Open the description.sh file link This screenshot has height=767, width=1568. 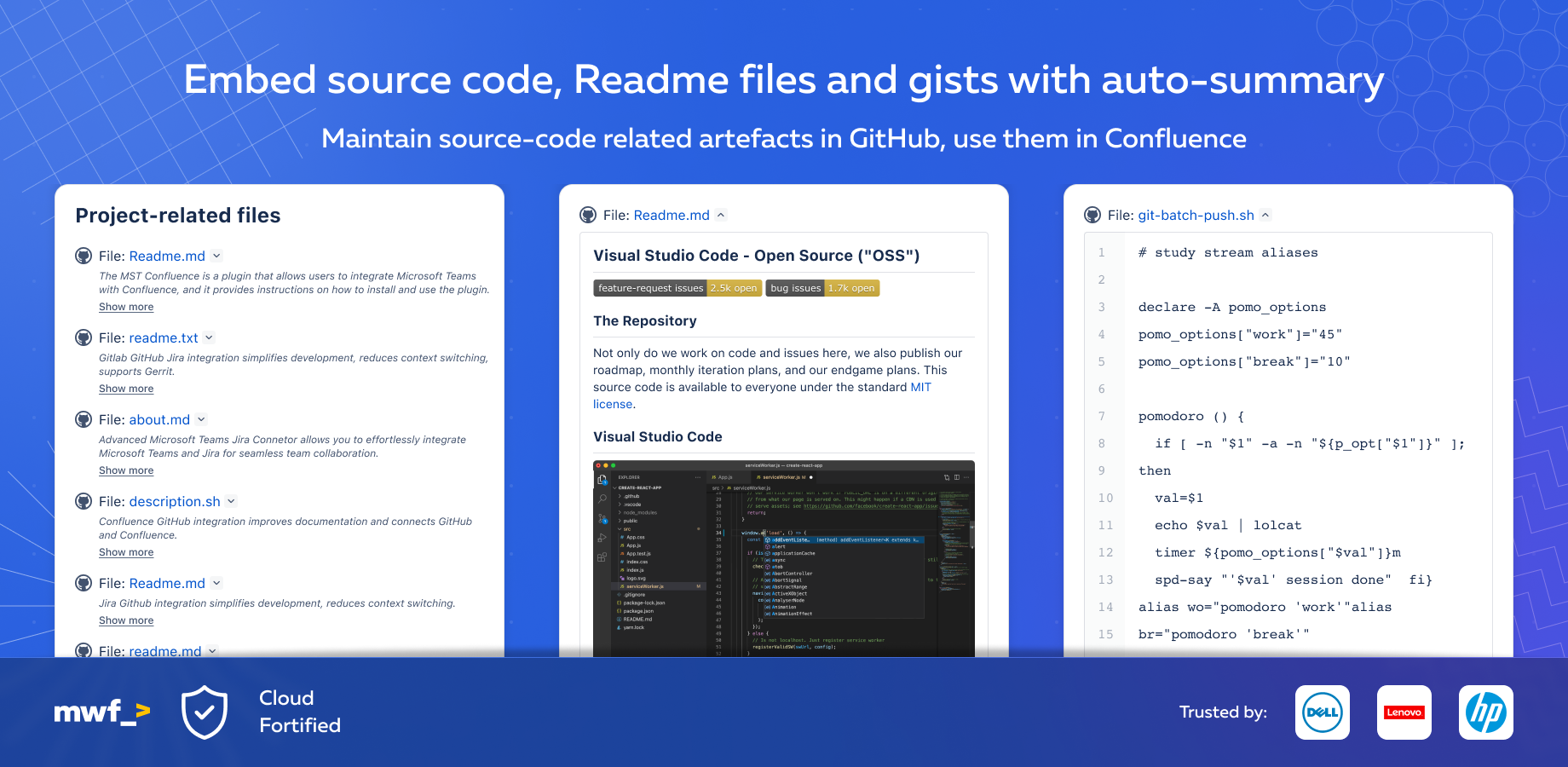pyautogui.click(x=175, y=501)
